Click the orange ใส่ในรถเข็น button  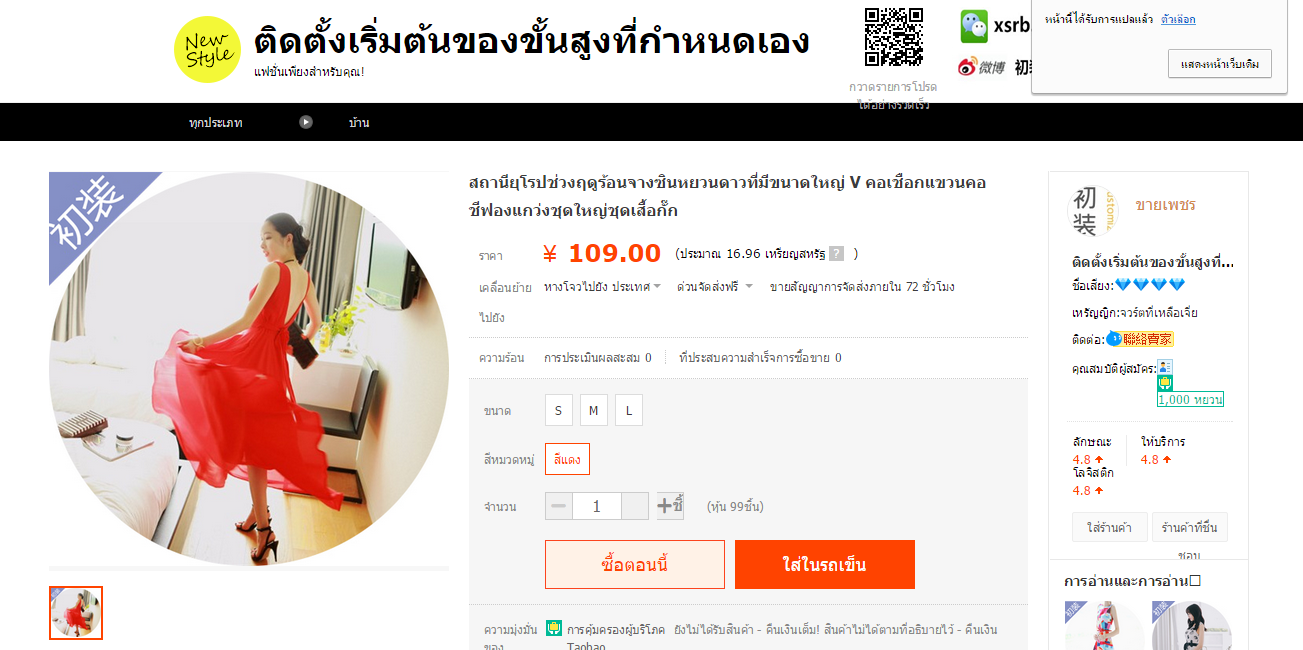(825, 565)
